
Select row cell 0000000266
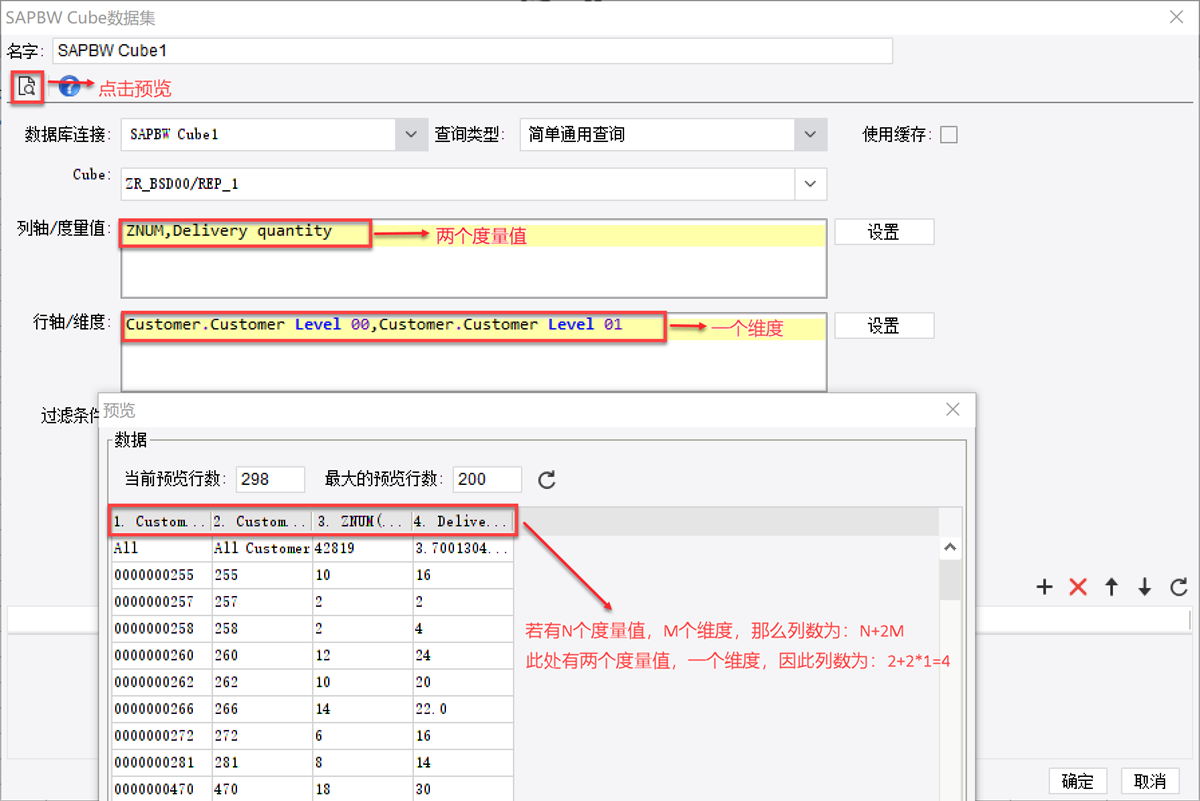[x=161, y=709]
